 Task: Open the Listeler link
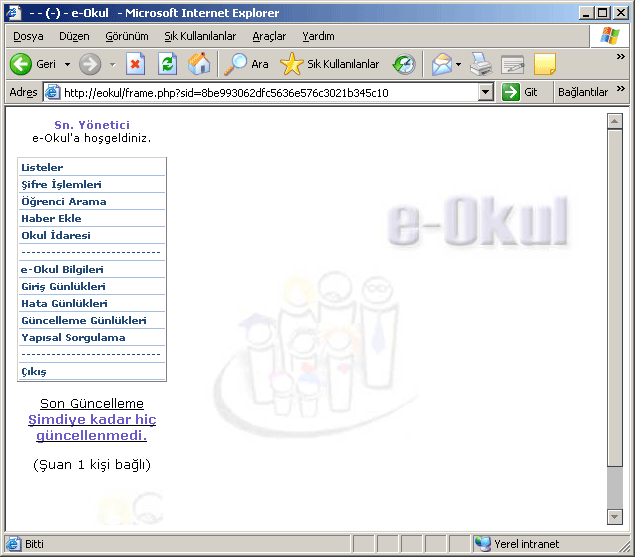(x=42, y=167)
